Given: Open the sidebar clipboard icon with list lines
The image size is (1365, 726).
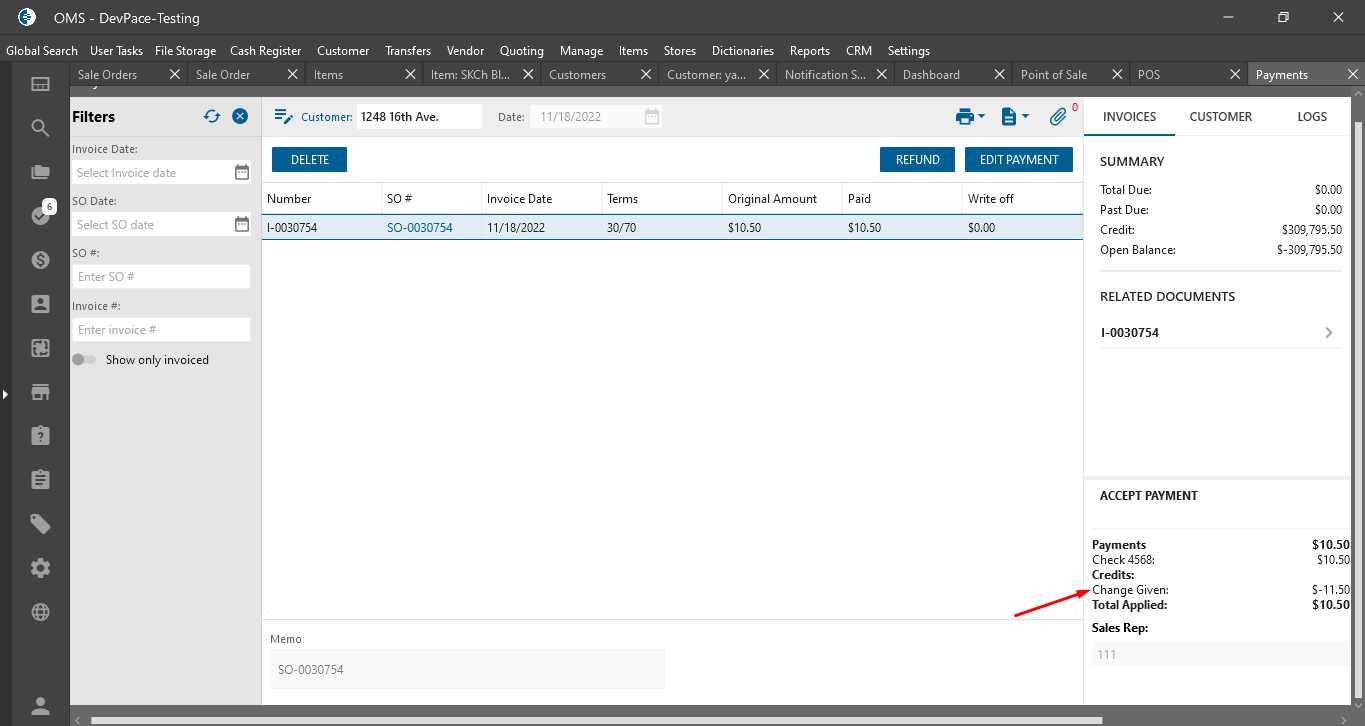Looking at the screenshot, I should pos(40,479).
